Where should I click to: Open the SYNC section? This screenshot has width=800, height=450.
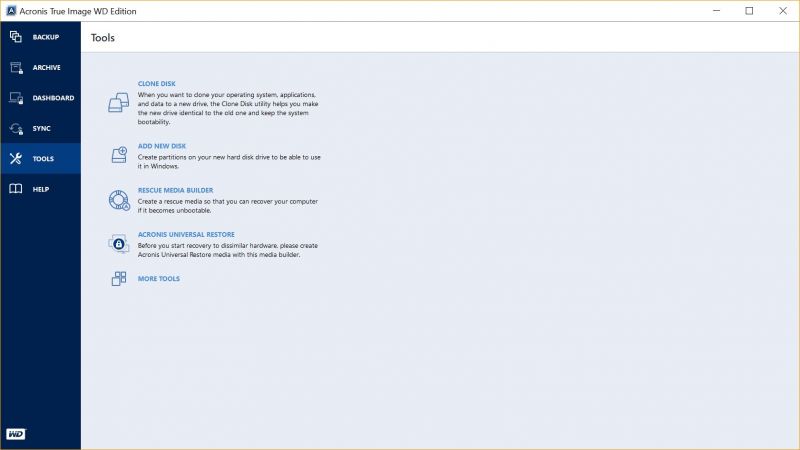click(41, 129)
